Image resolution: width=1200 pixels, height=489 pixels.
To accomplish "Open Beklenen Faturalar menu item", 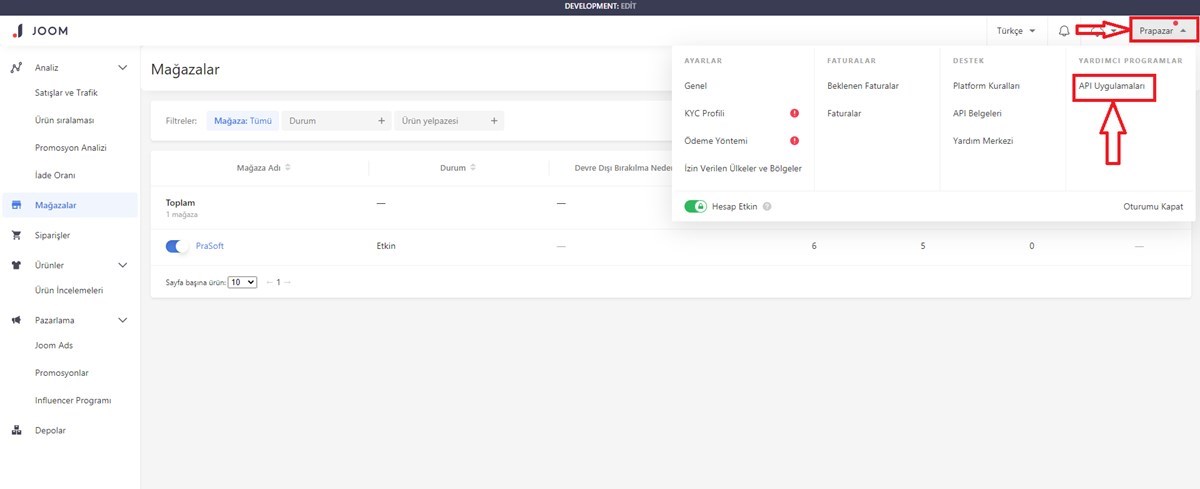I will [863, 86].
